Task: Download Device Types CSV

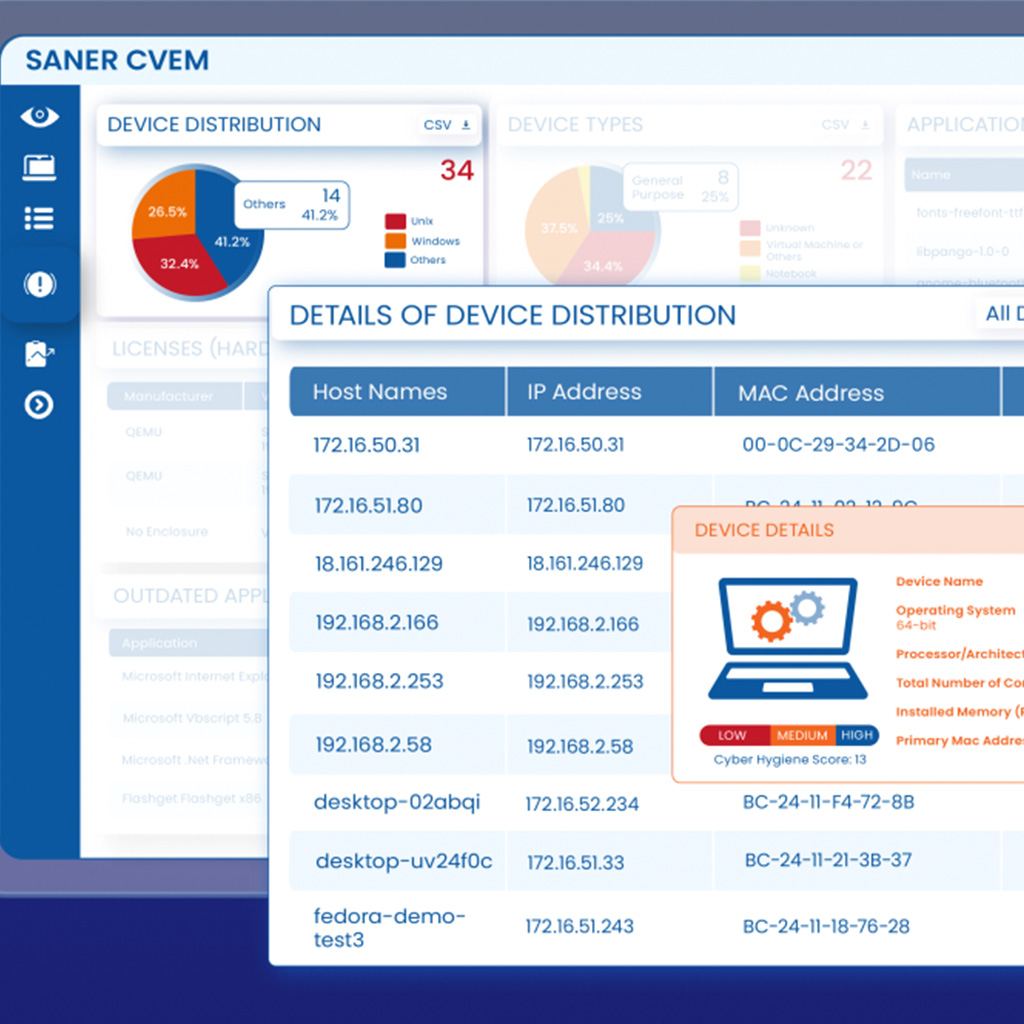Action: coord(845,125)
